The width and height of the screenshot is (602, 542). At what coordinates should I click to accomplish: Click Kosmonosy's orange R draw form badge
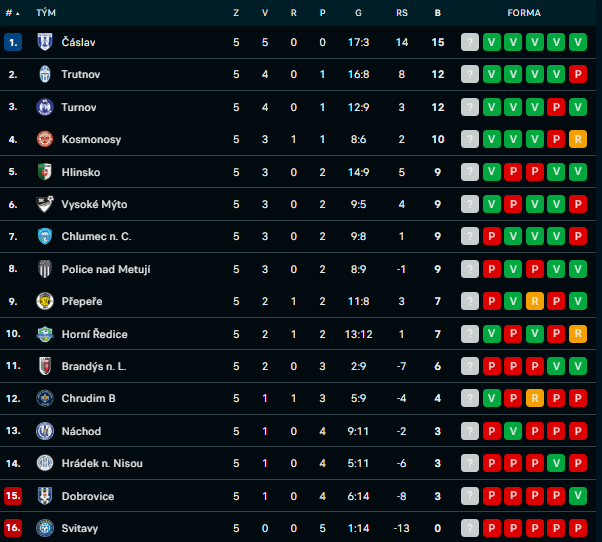click(578, 139)
